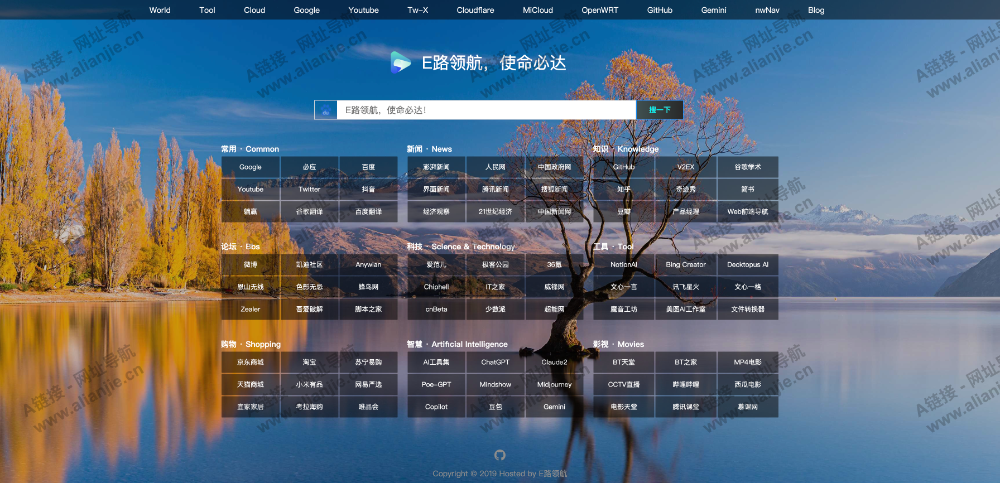Open the Bing Creator tile
The width and height of the screenshot is (1000, 483).
pyautogui.click(x=686, y=265)
